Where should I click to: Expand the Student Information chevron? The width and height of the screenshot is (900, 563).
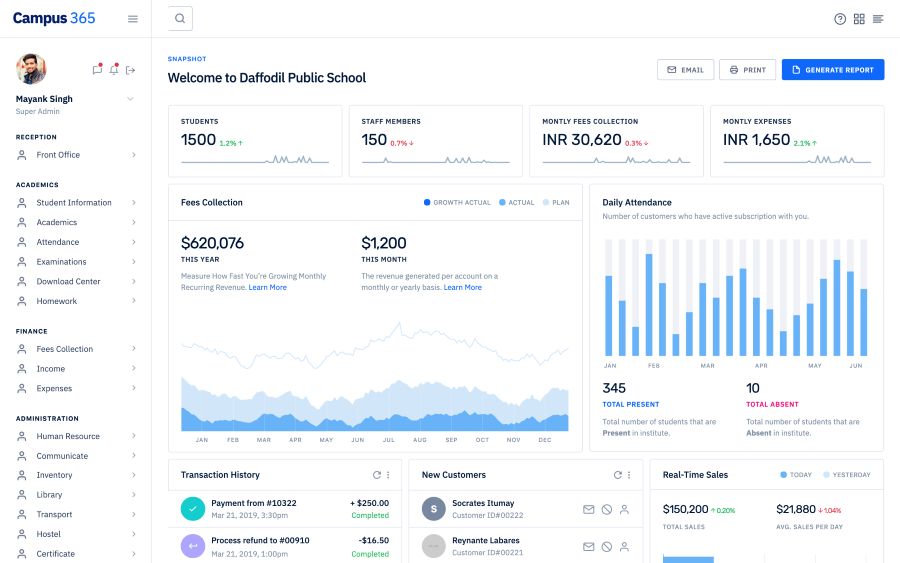[x=134, y=203]
